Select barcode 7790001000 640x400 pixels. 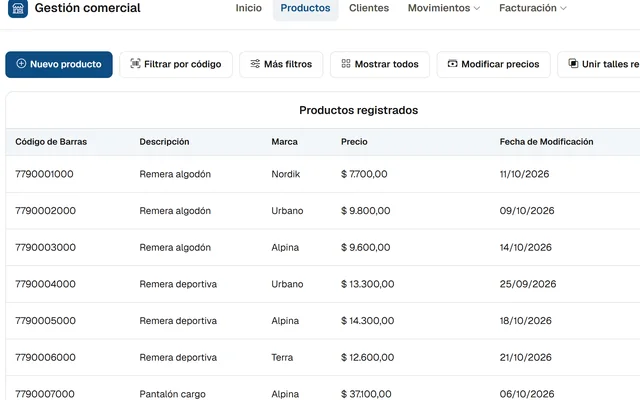click(44, 174)
